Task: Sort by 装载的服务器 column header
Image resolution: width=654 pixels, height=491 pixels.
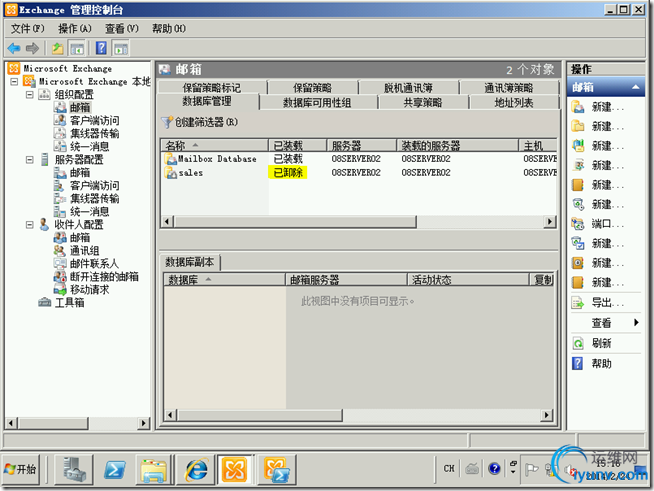Action: coord(457,146)
